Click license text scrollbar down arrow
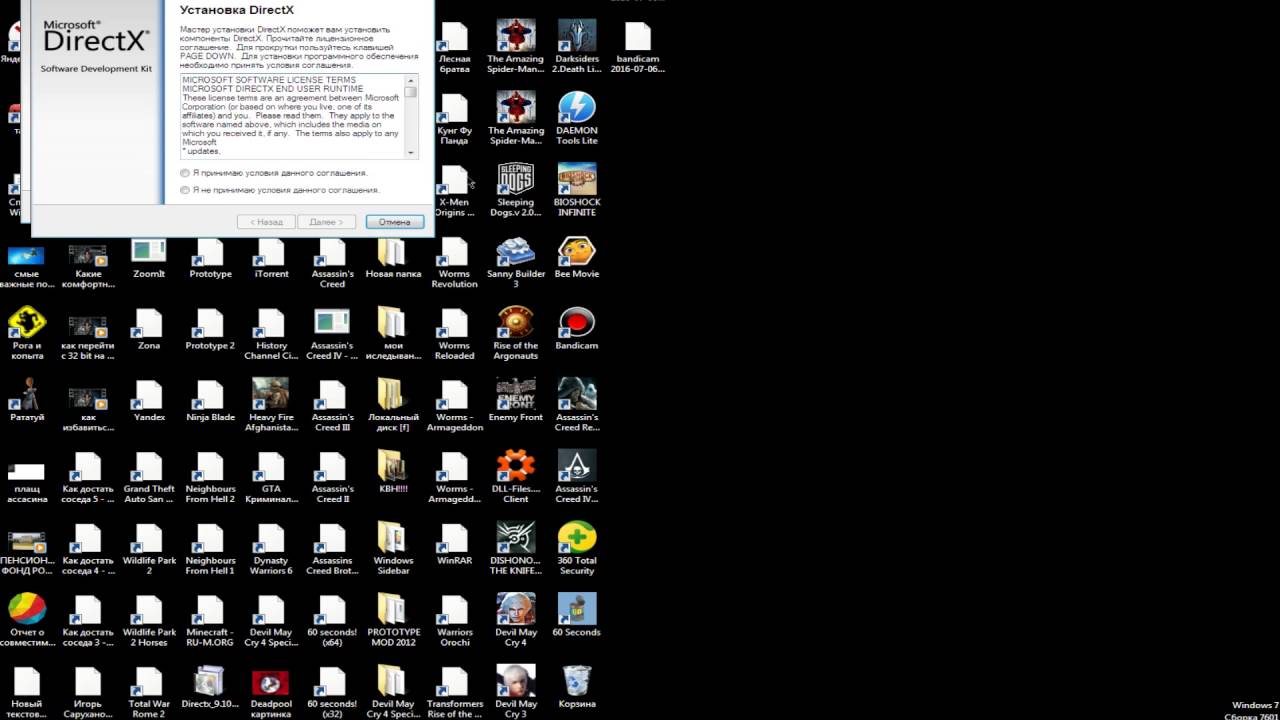This screenshot has width=1280, height=720. (x=411, y=152)
